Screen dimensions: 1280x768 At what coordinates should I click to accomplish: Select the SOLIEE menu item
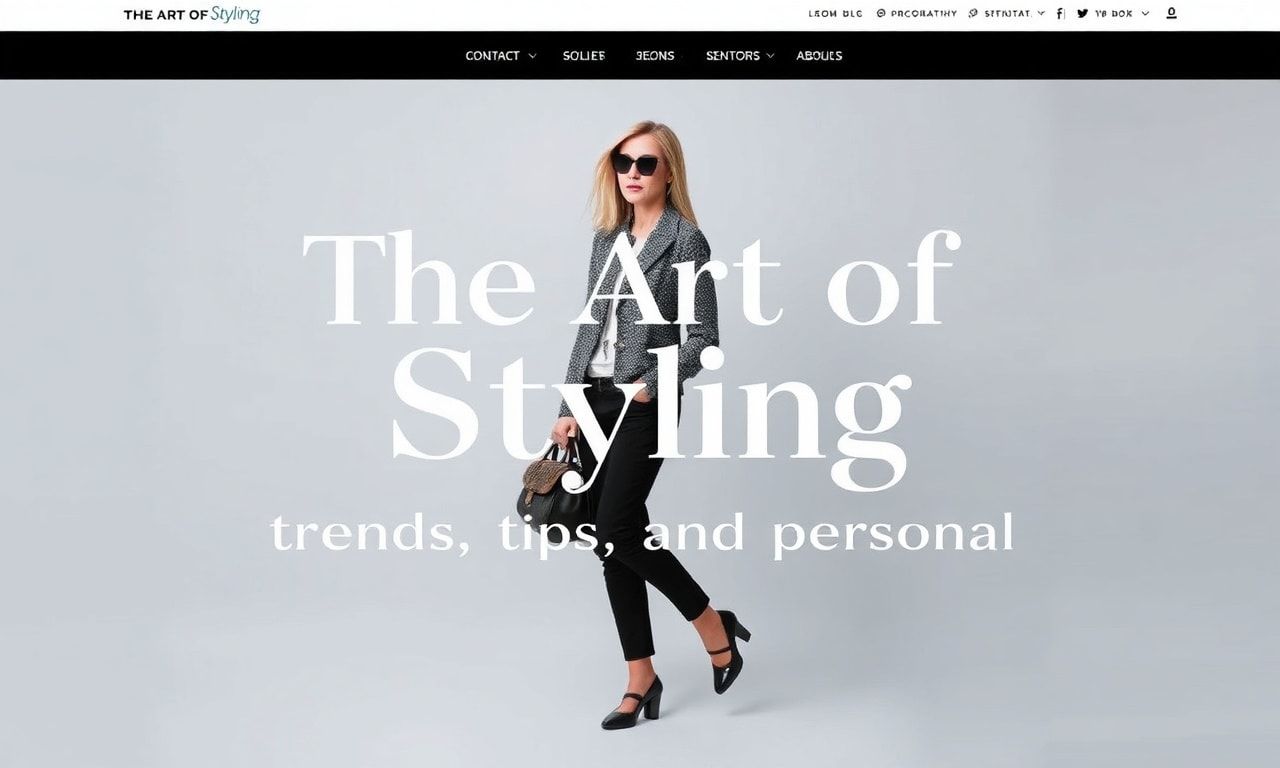coord(584,56)
